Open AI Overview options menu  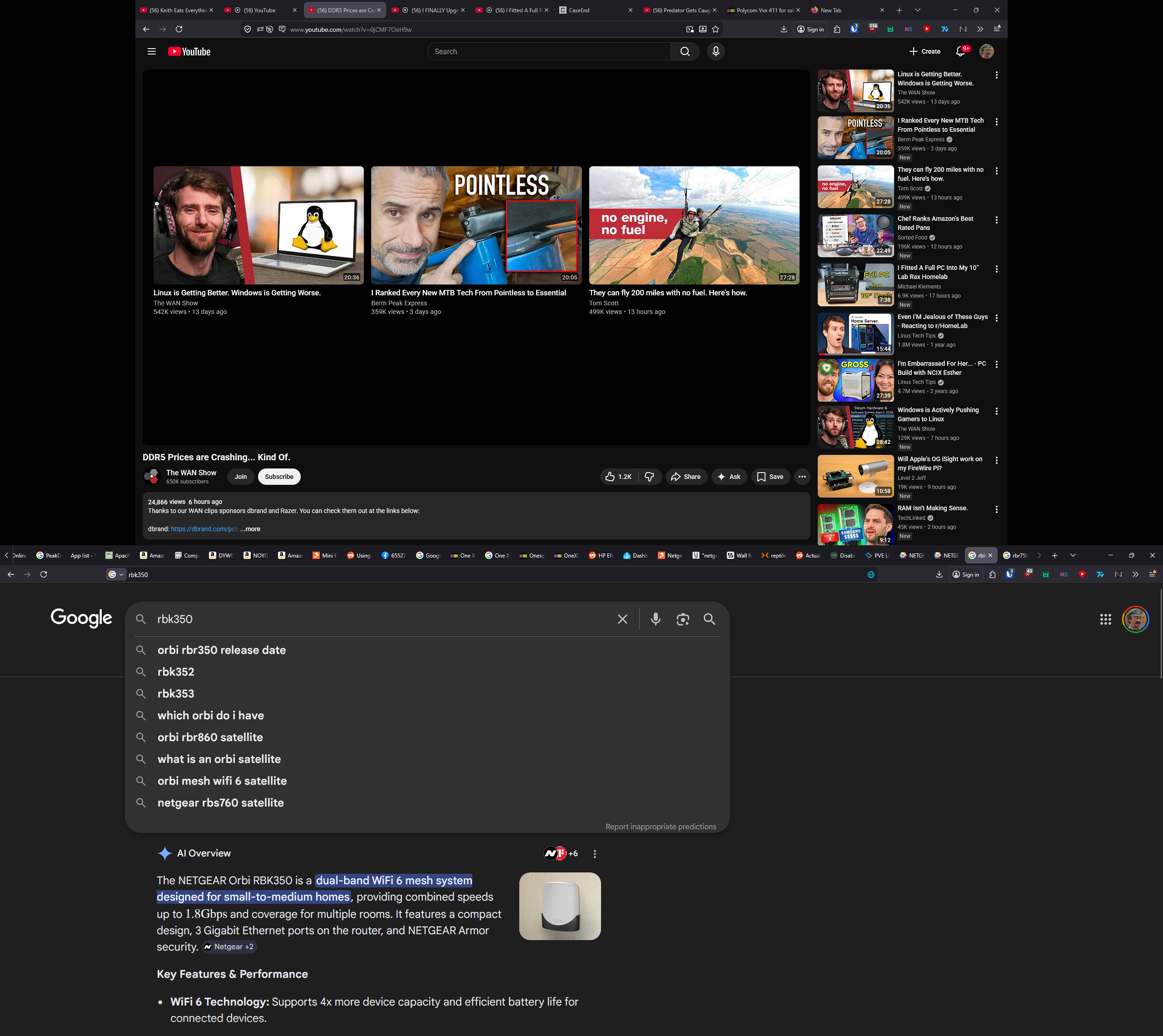(595, 854)
